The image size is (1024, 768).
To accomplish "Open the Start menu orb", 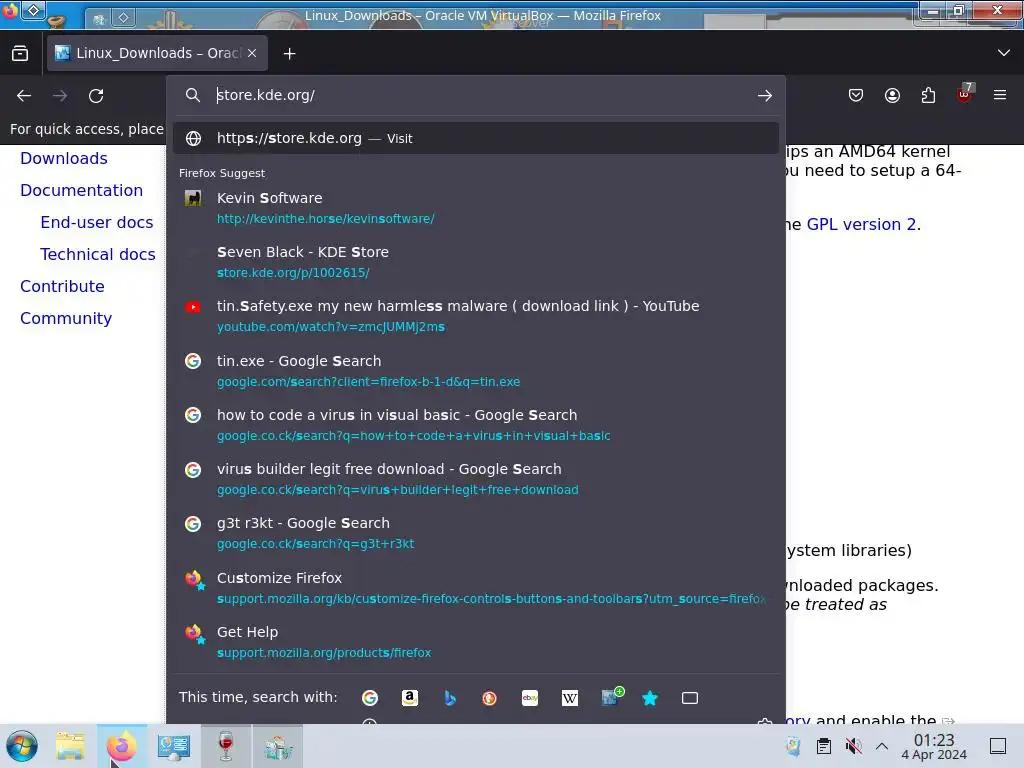I will click(22, 746).
